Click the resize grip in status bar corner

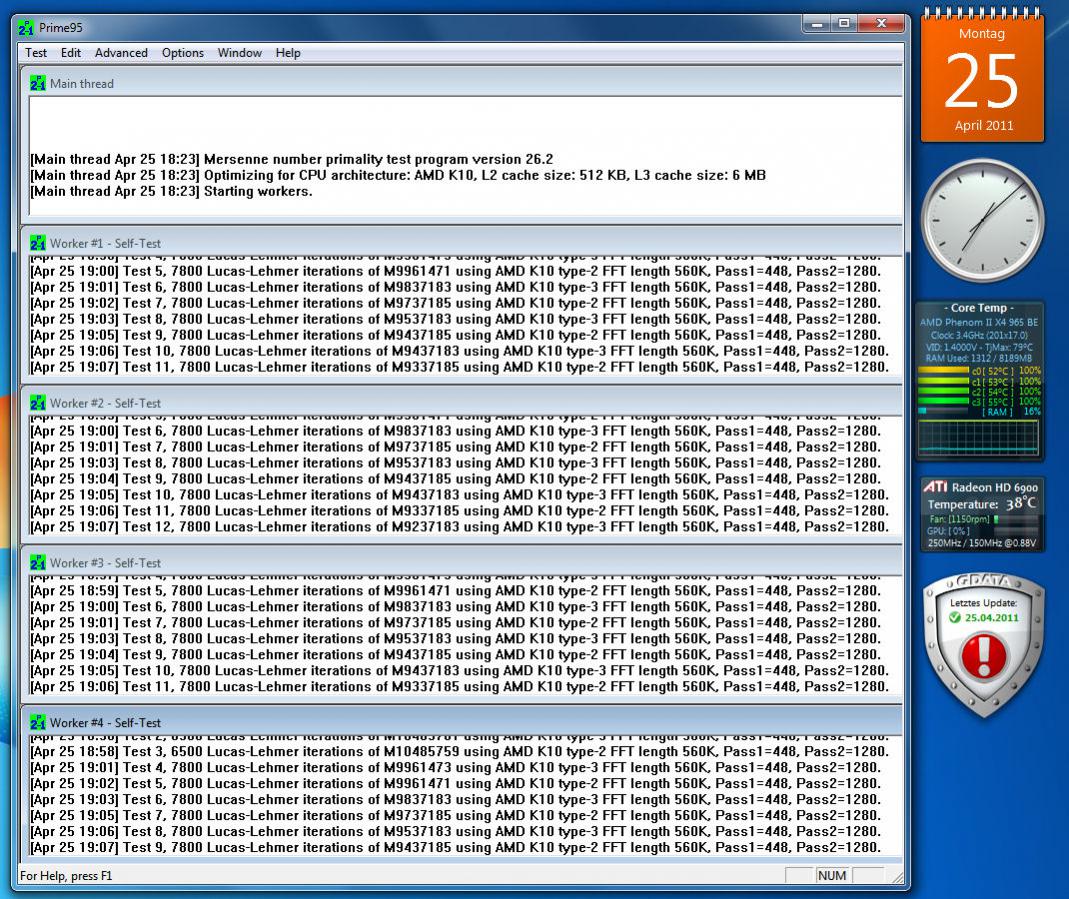(x=897, y=877)
